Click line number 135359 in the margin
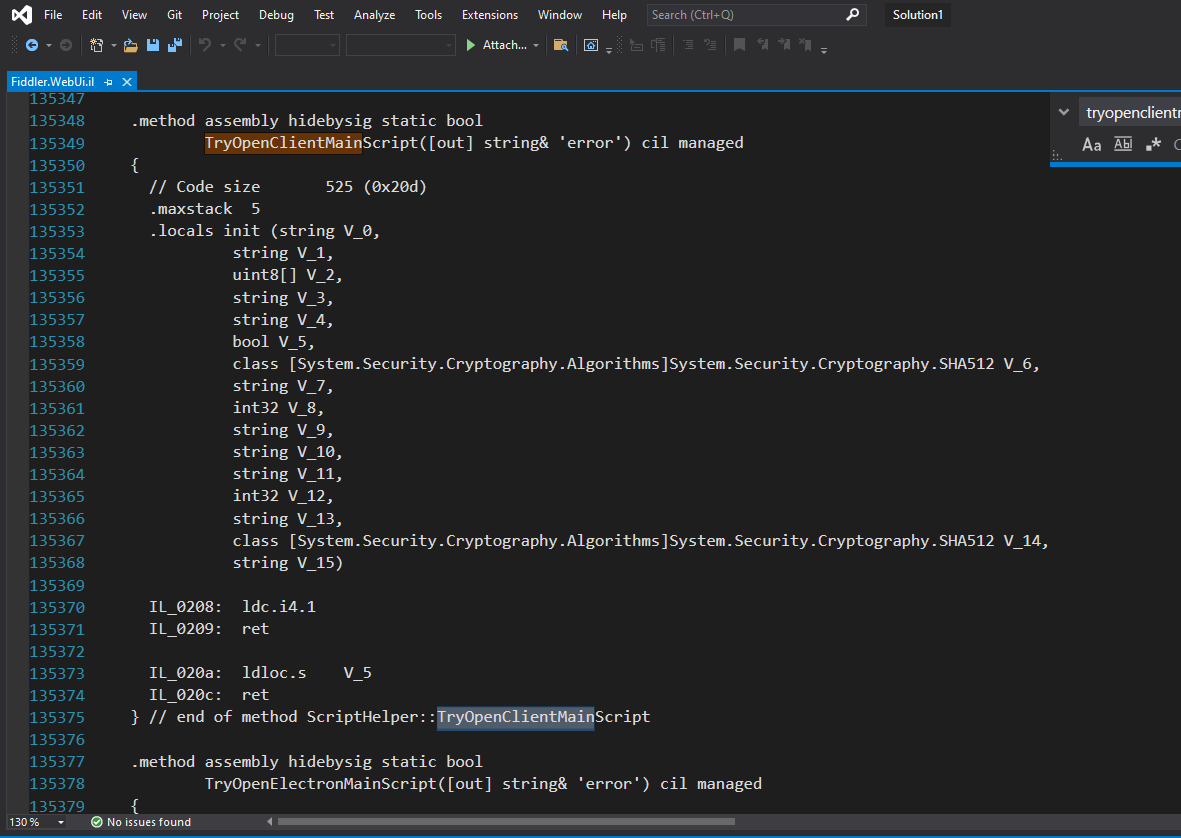 tap(57, 364)
